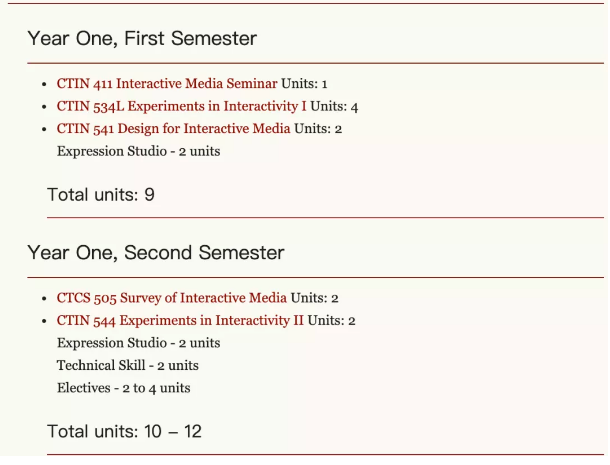Click the bullet point before CTCS 505
Image resolution: width=610 pixels, height=465 pixels.
[x=45, y=299]
